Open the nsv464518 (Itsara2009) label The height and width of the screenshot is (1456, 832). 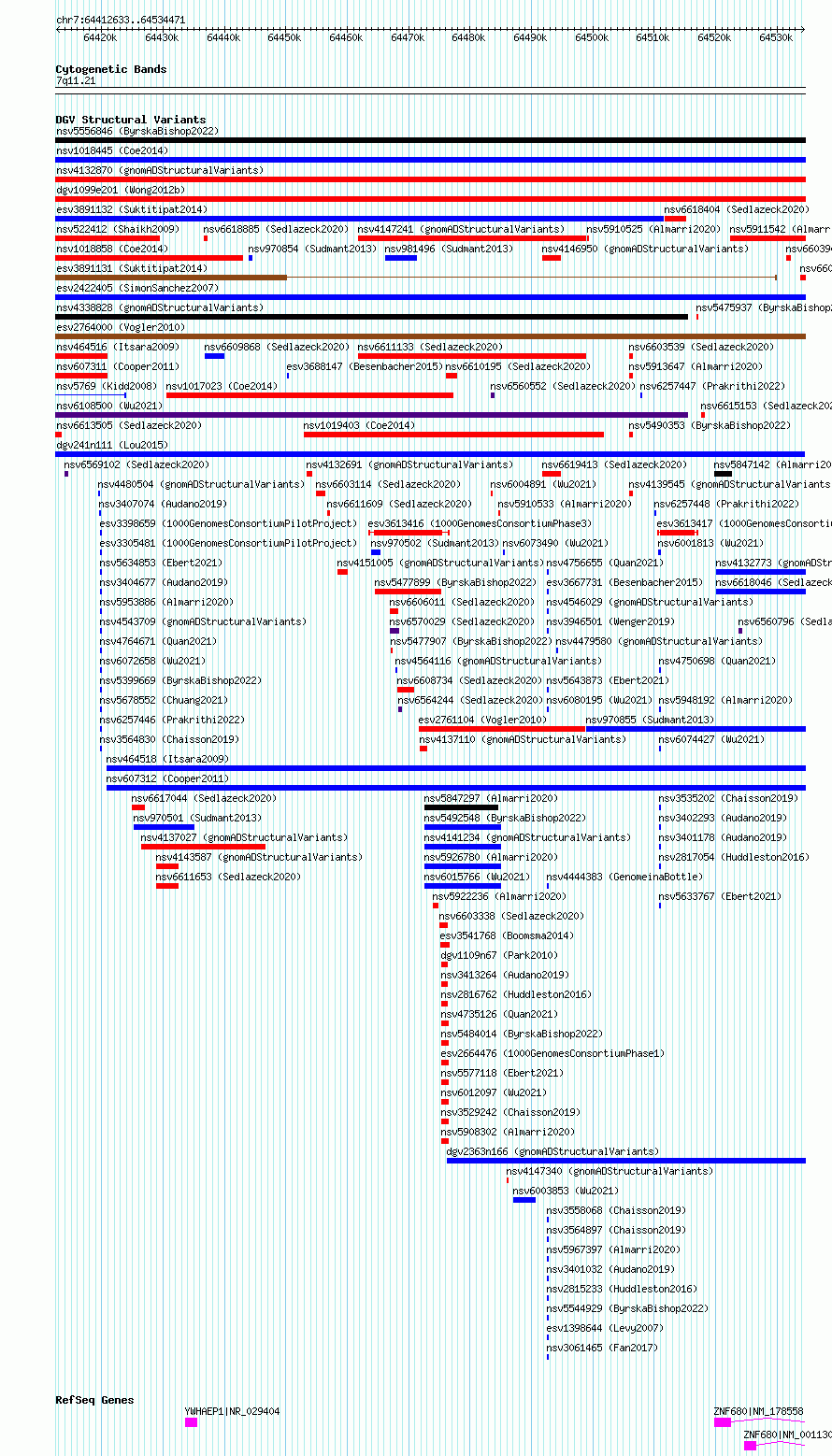pyautogui.click(x=167, y=759)
